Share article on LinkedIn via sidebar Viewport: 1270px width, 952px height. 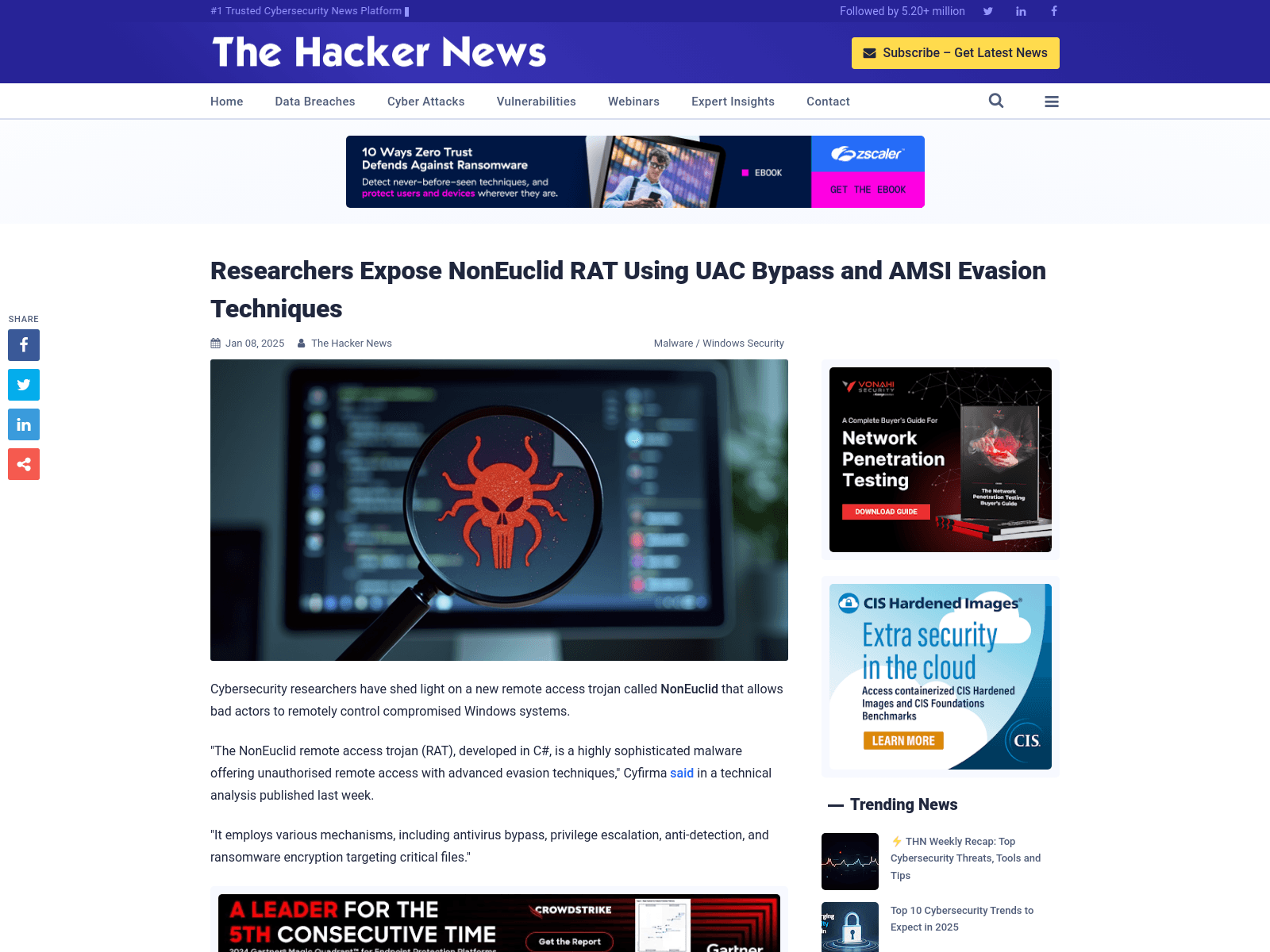(x=24, y=424)
